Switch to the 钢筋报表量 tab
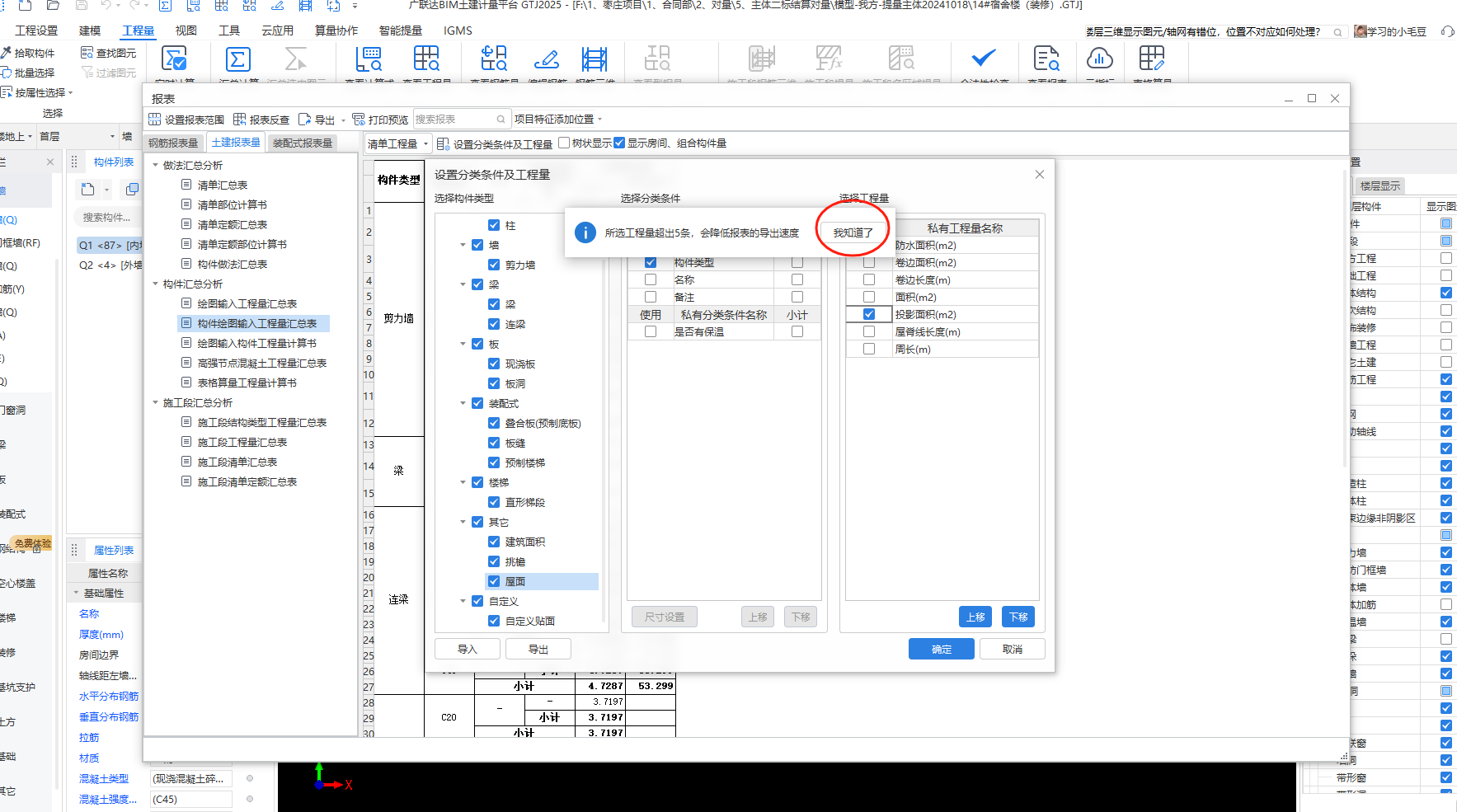This screenshot has width=1457, height=812. point(173,143)
